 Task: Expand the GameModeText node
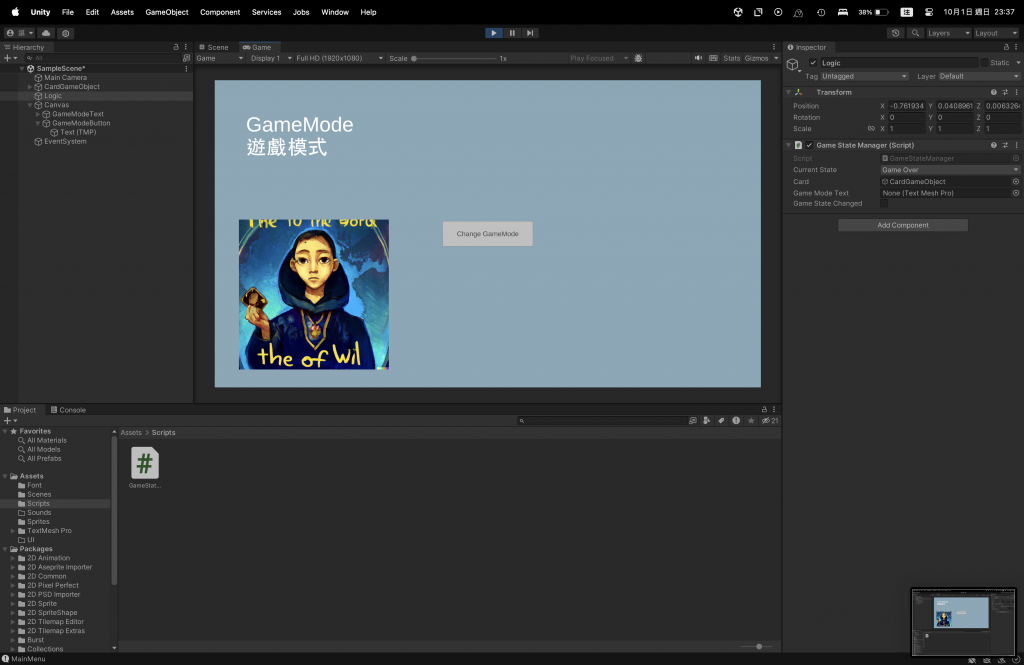click(x=37, y=114)
